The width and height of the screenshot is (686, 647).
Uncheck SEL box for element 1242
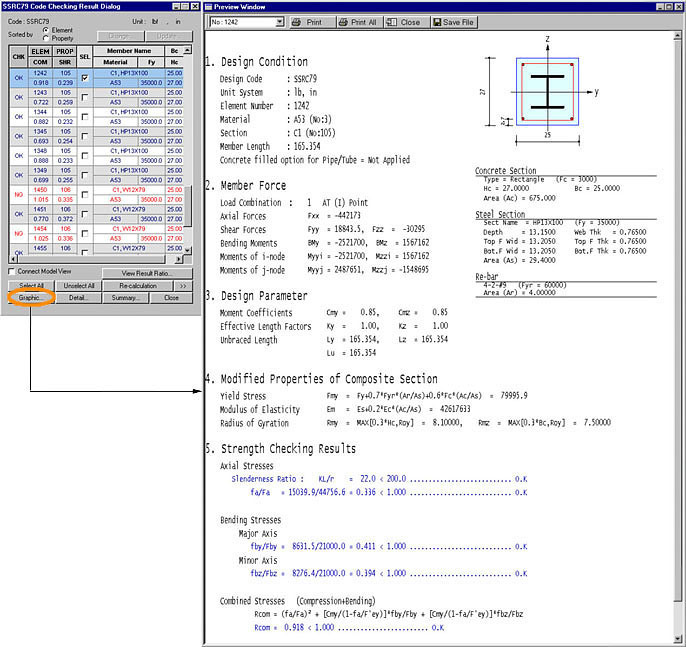85,78
